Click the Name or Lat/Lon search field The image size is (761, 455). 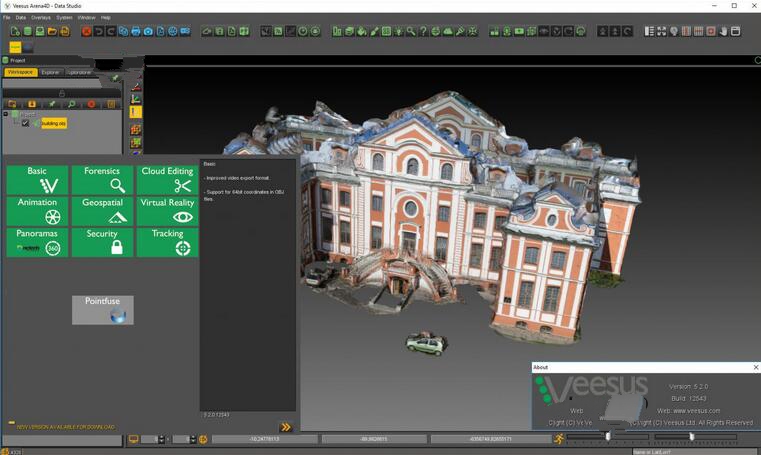(696, 452)
